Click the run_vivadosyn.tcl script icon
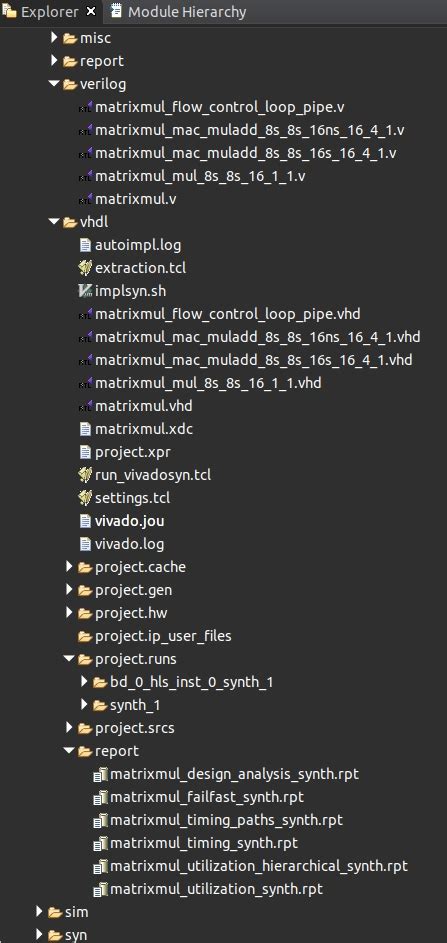 pyautogui.click(x=85, y=475)
